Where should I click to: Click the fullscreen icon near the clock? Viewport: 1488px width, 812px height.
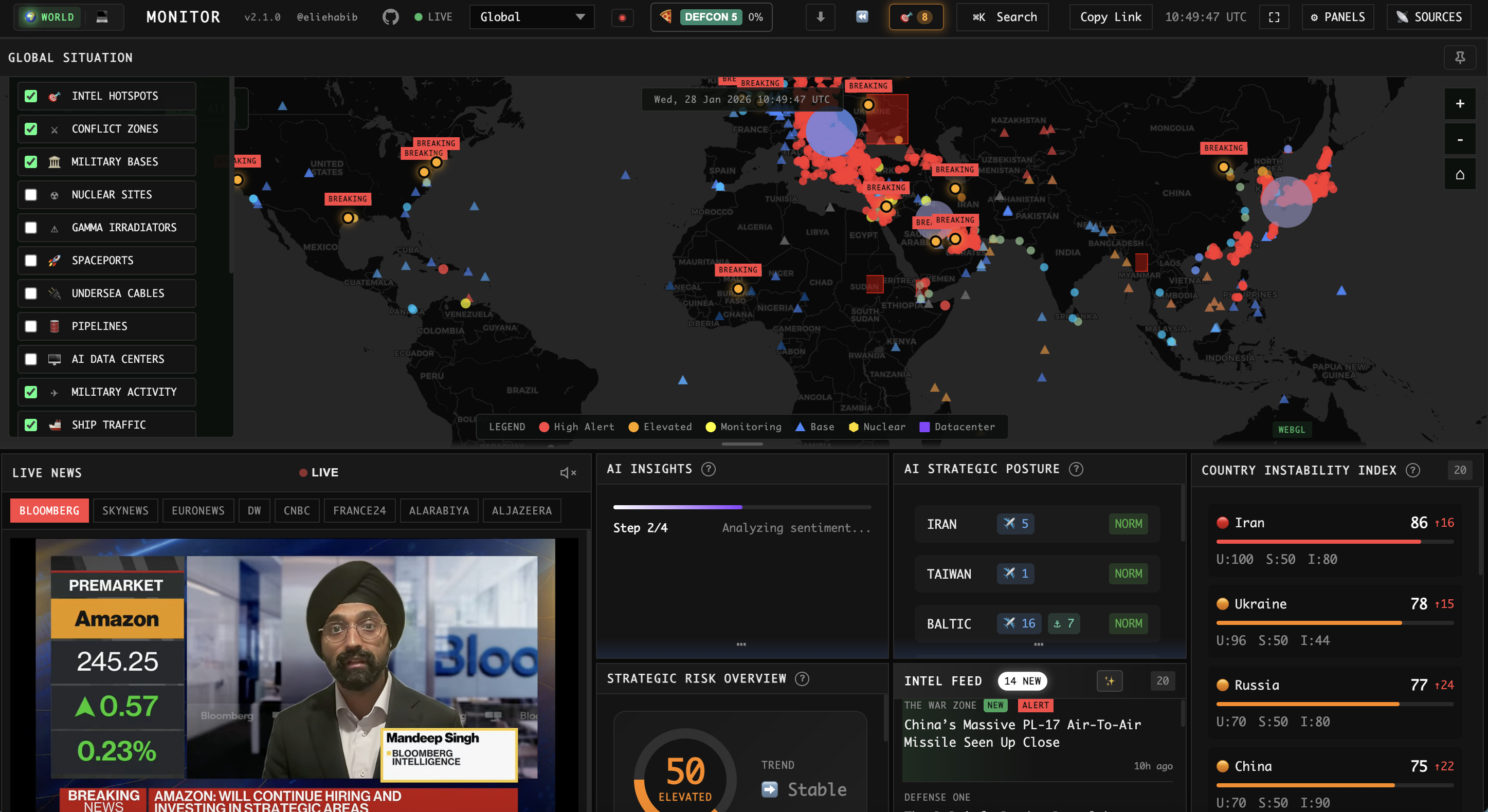coord(1274,17)
